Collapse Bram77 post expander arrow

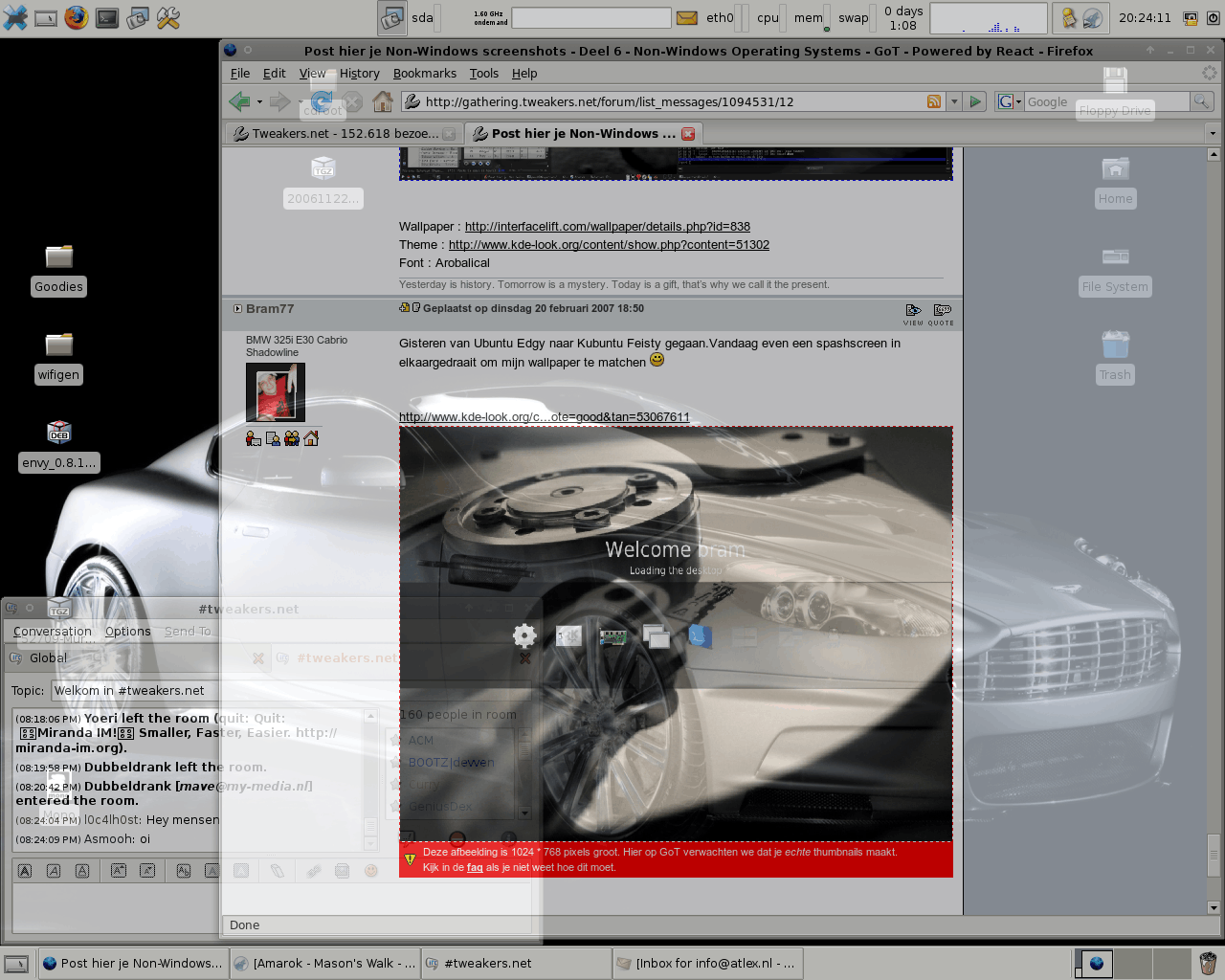237,308
